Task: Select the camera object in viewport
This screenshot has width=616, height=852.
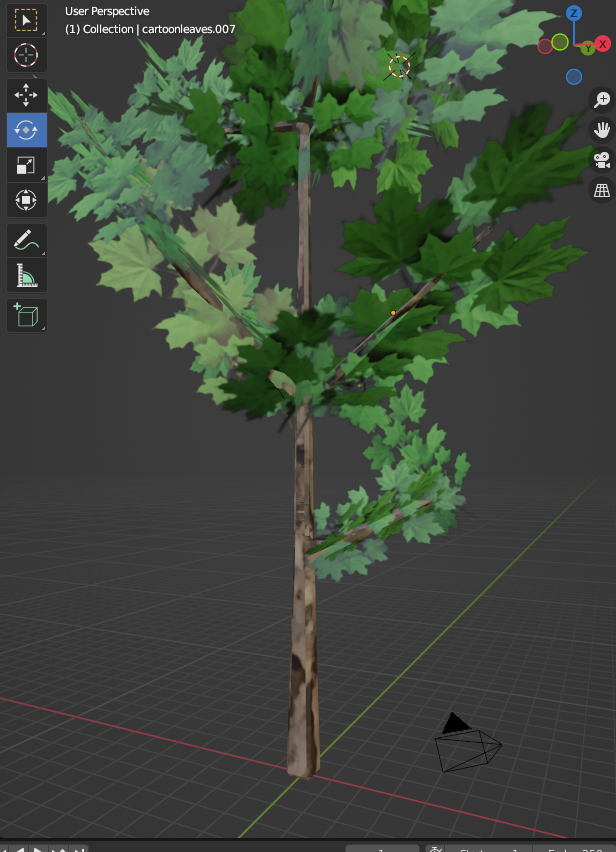Action: pos(467,744)
